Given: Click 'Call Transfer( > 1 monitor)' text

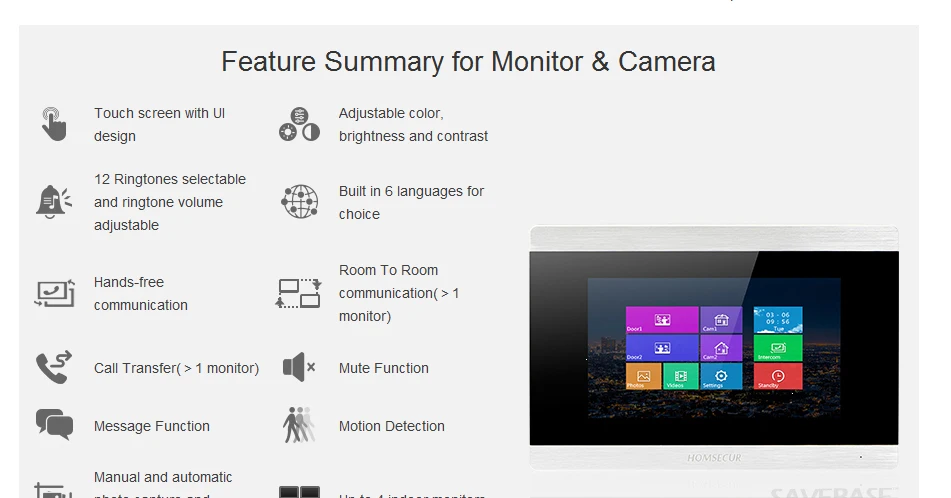Looking at the screenshot, I should (176, 368).
